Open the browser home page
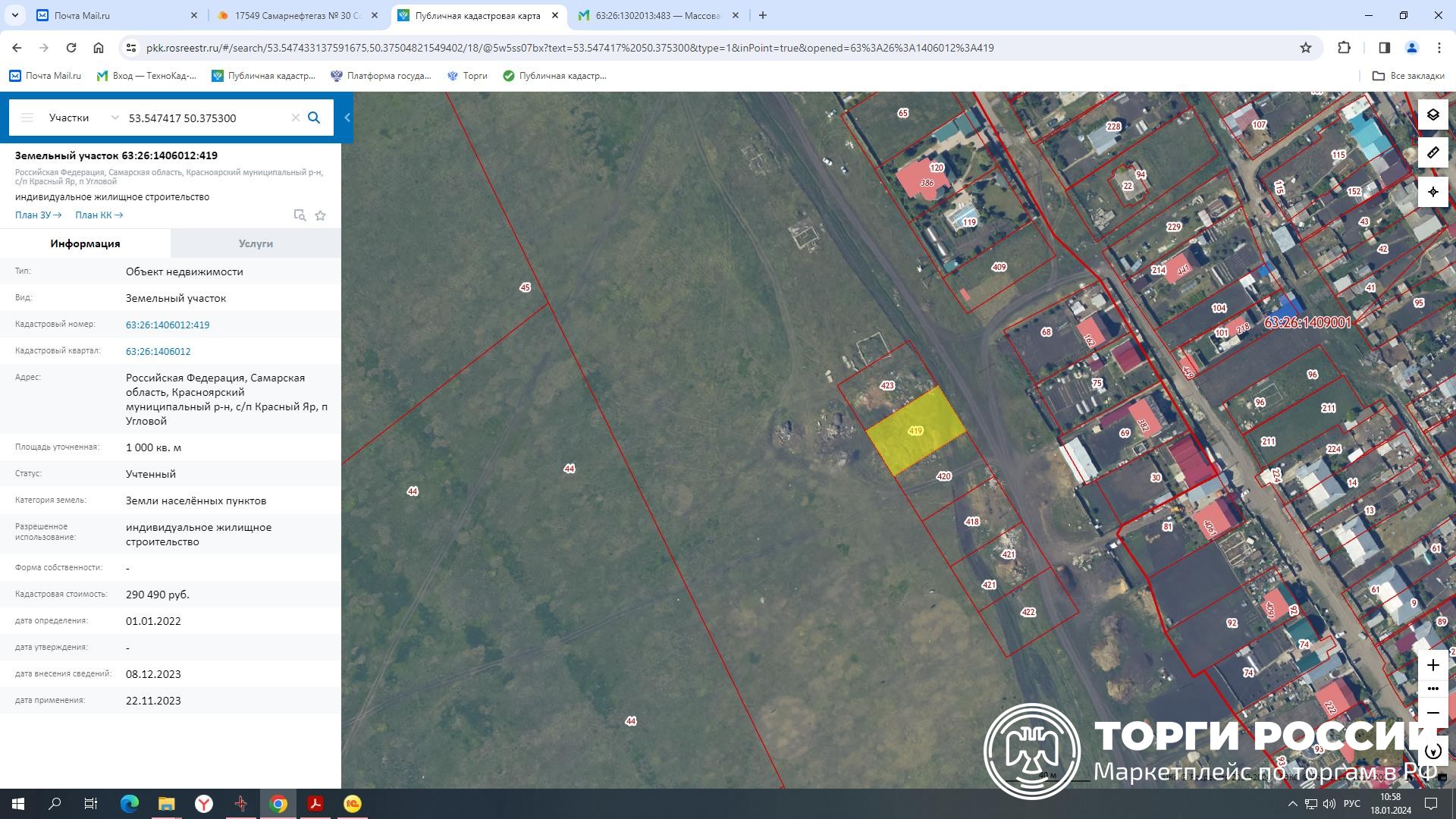 click(99, 48)
